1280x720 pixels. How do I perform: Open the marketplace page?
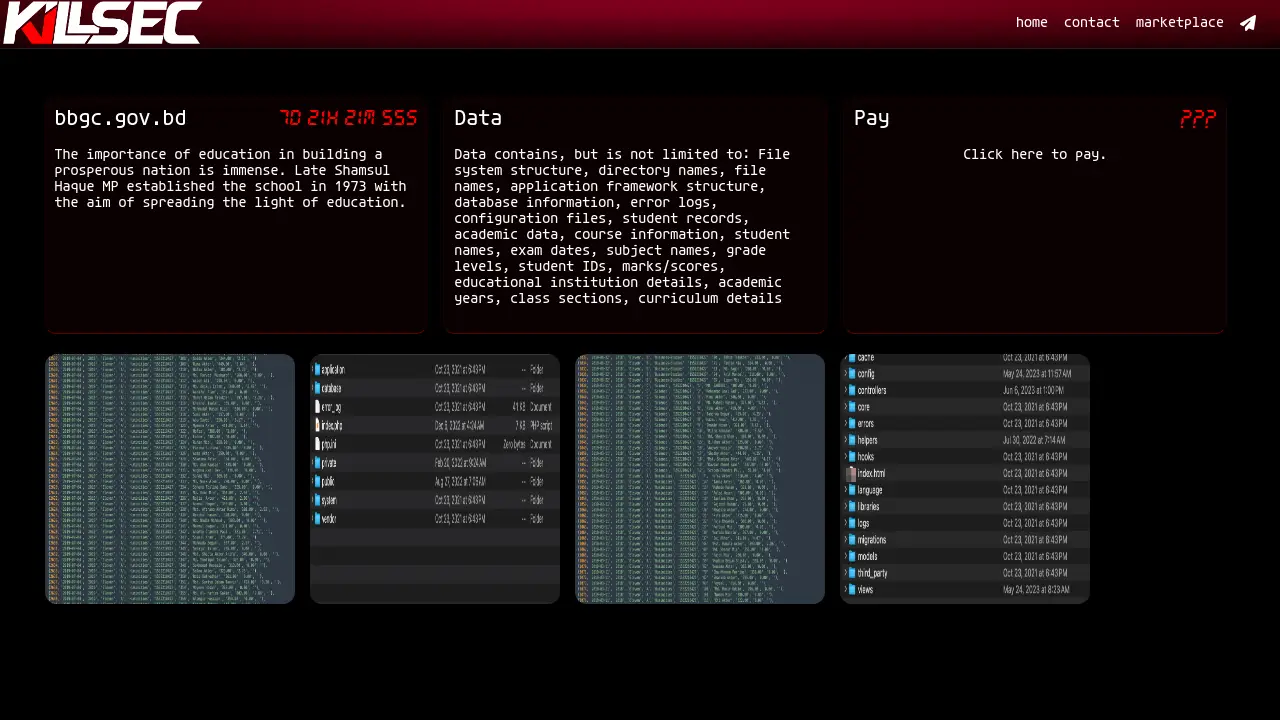[x=1179, y=23]
